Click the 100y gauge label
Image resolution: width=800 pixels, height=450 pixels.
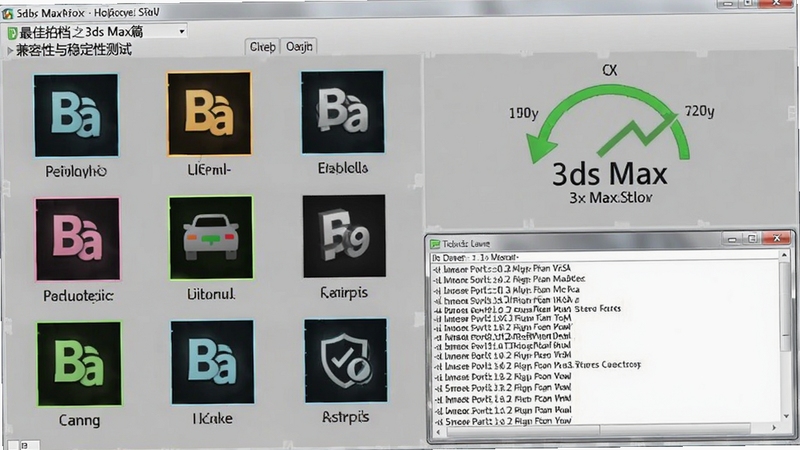(x=523, y=113)
